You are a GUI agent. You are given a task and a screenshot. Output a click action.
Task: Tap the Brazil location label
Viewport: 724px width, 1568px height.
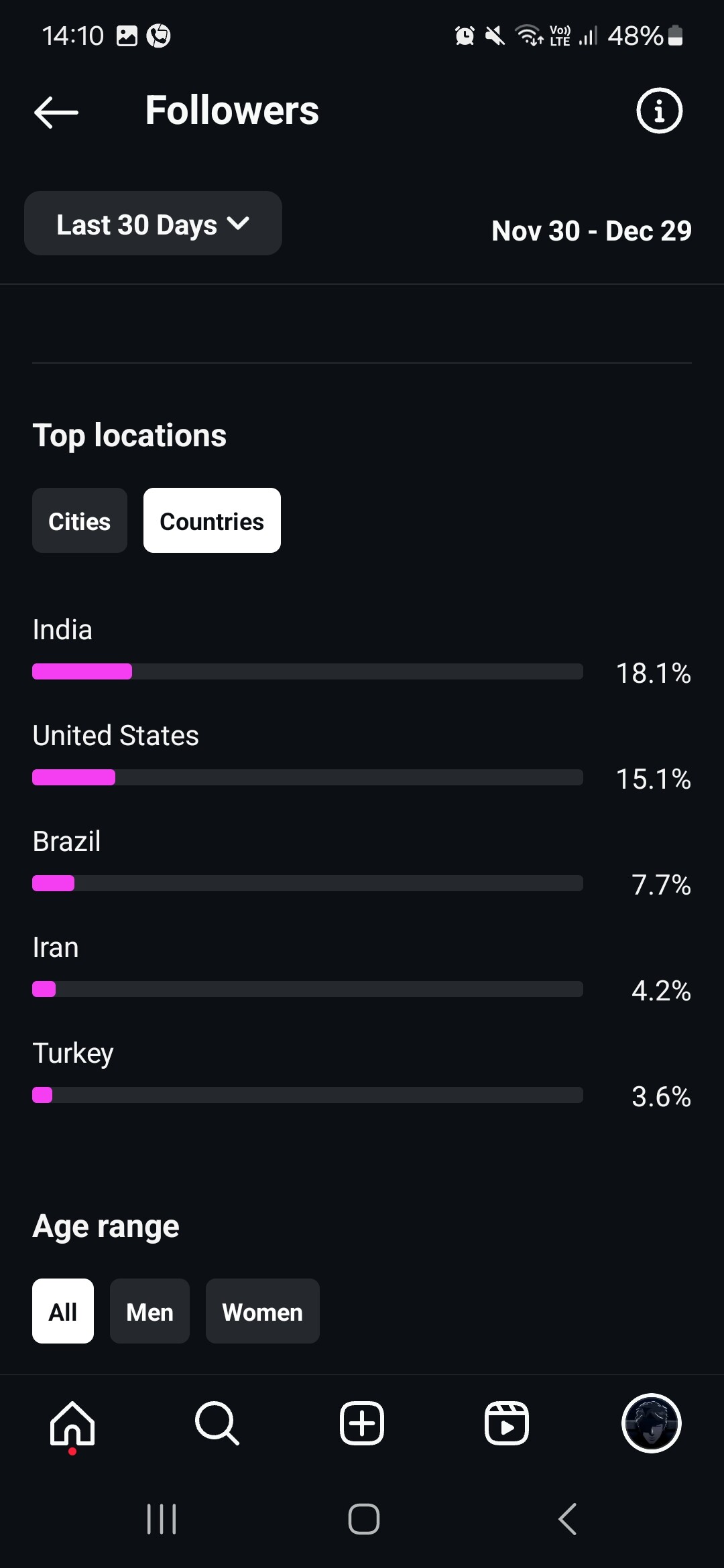click(67, 842)
